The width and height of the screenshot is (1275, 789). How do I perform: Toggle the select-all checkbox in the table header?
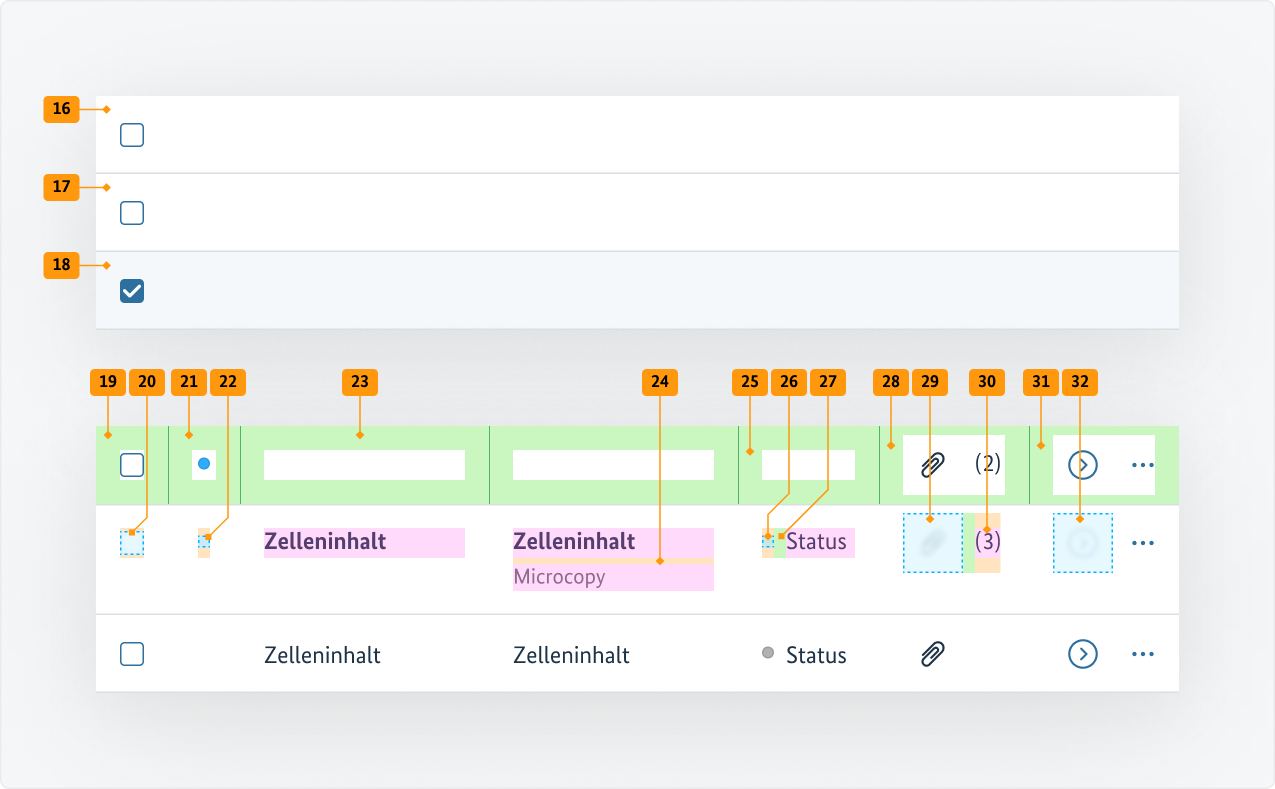pyautogui.click(x=131, y=464)
